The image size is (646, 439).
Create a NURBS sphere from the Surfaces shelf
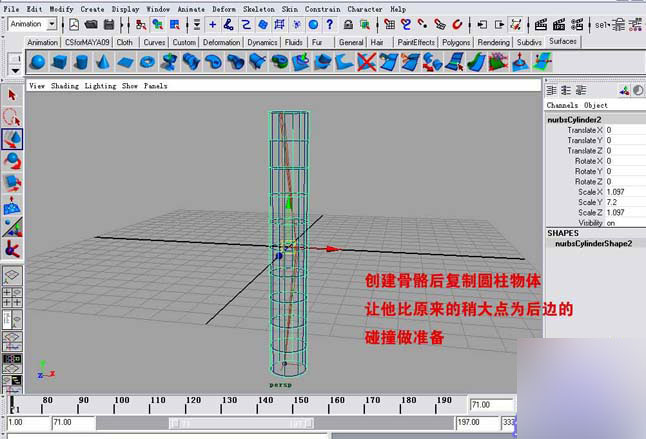[37, 62]
